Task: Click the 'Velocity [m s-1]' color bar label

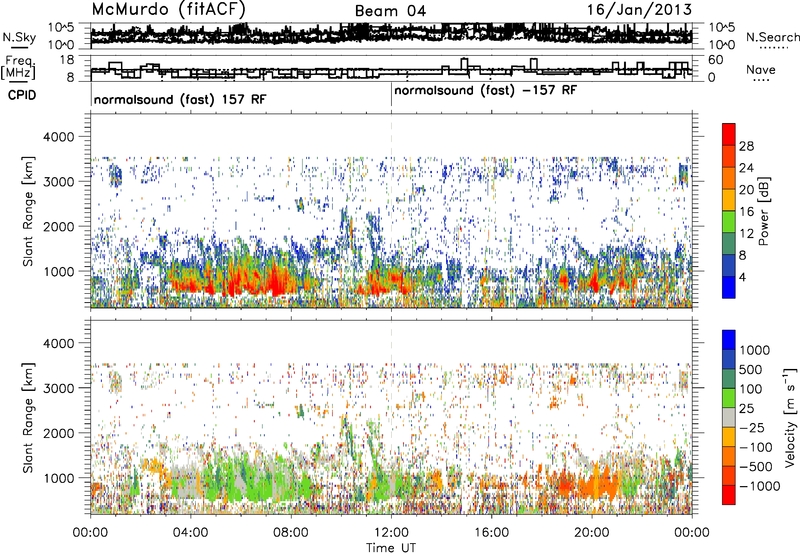Action: 790,417
